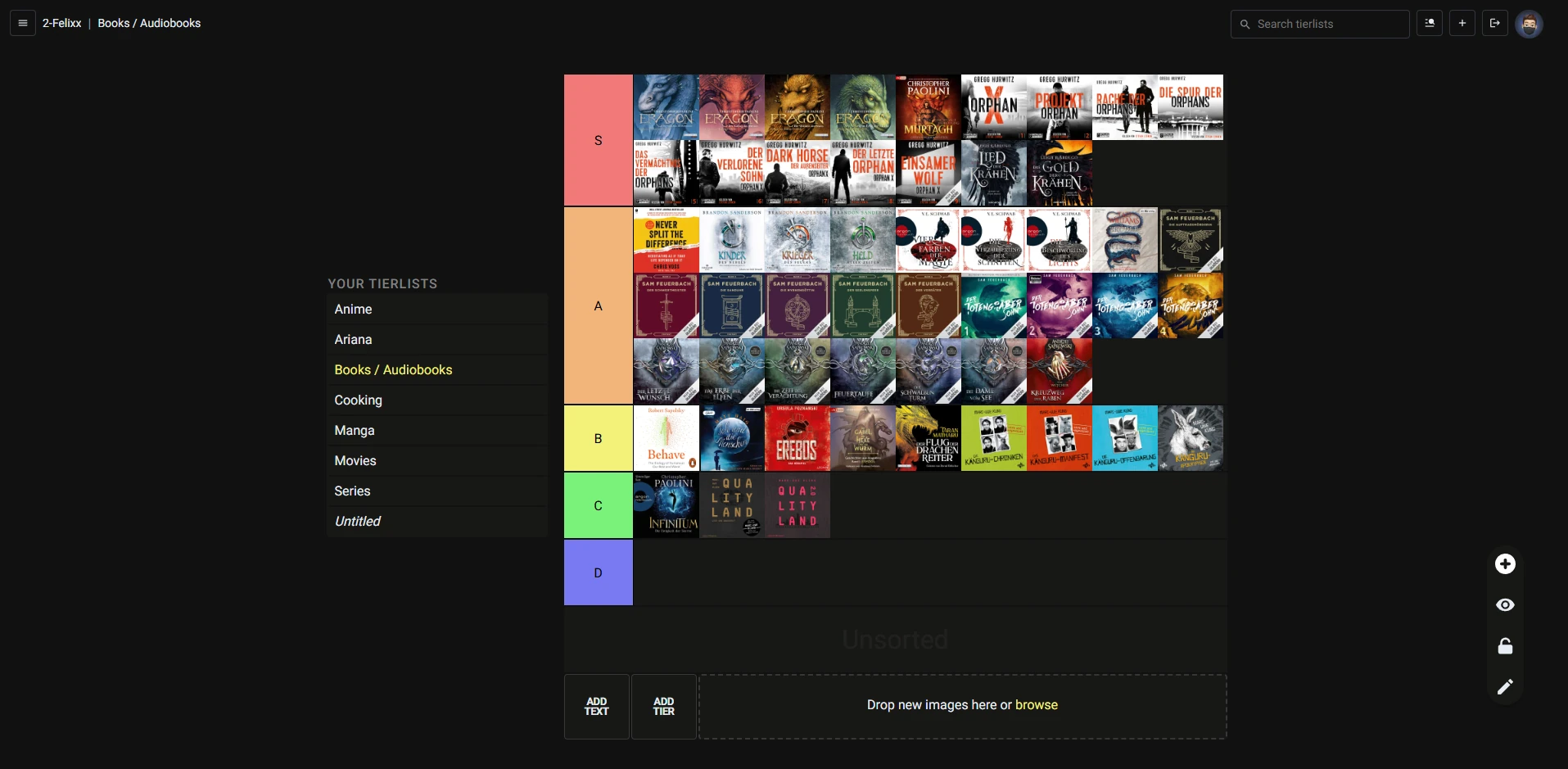Select the Kreuzweg der Raben cover
The image size is (1568, 769).
(x=1060, y=371)
